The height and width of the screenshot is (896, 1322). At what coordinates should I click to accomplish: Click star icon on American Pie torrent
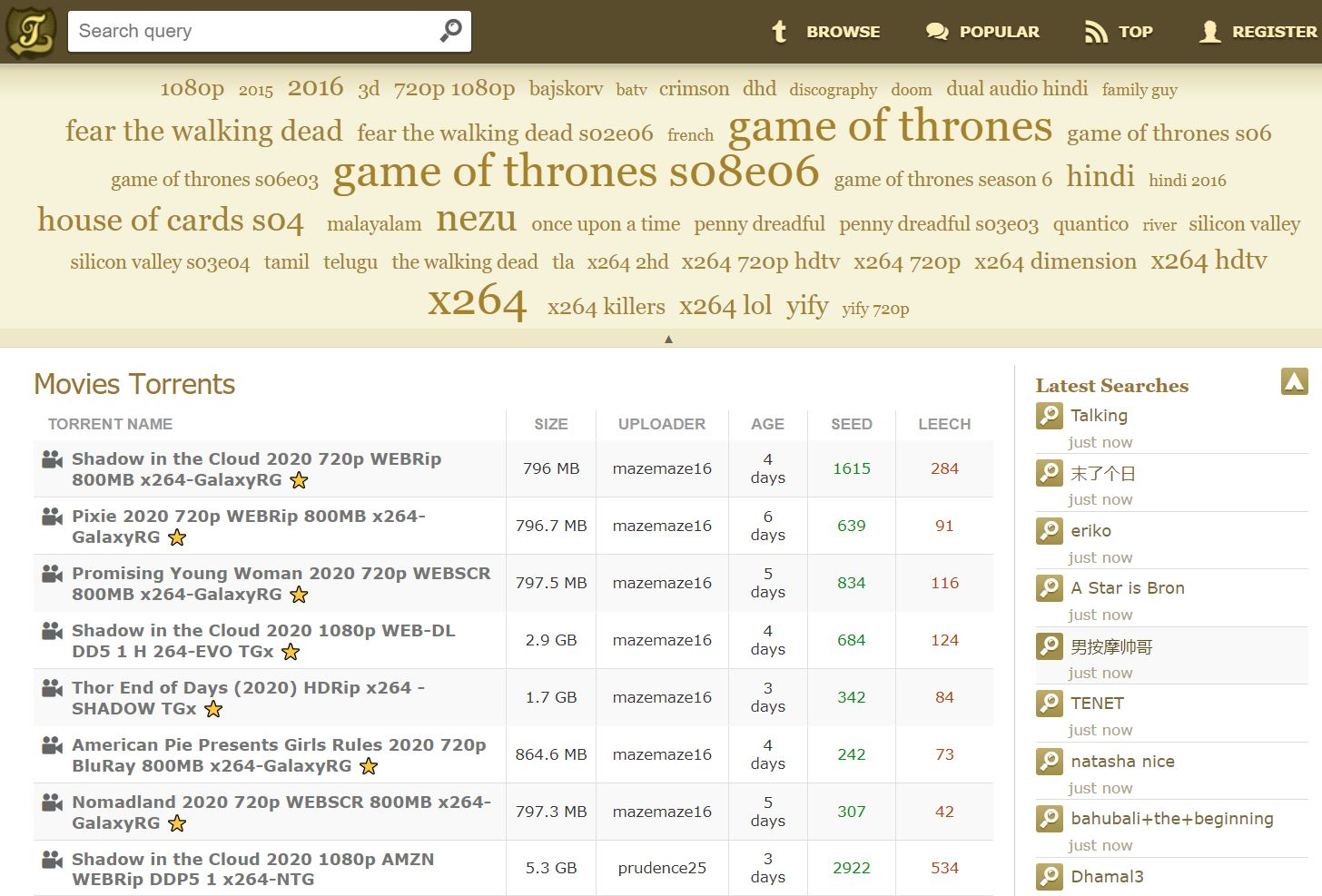pyautogui.click(x=369, y=766)
